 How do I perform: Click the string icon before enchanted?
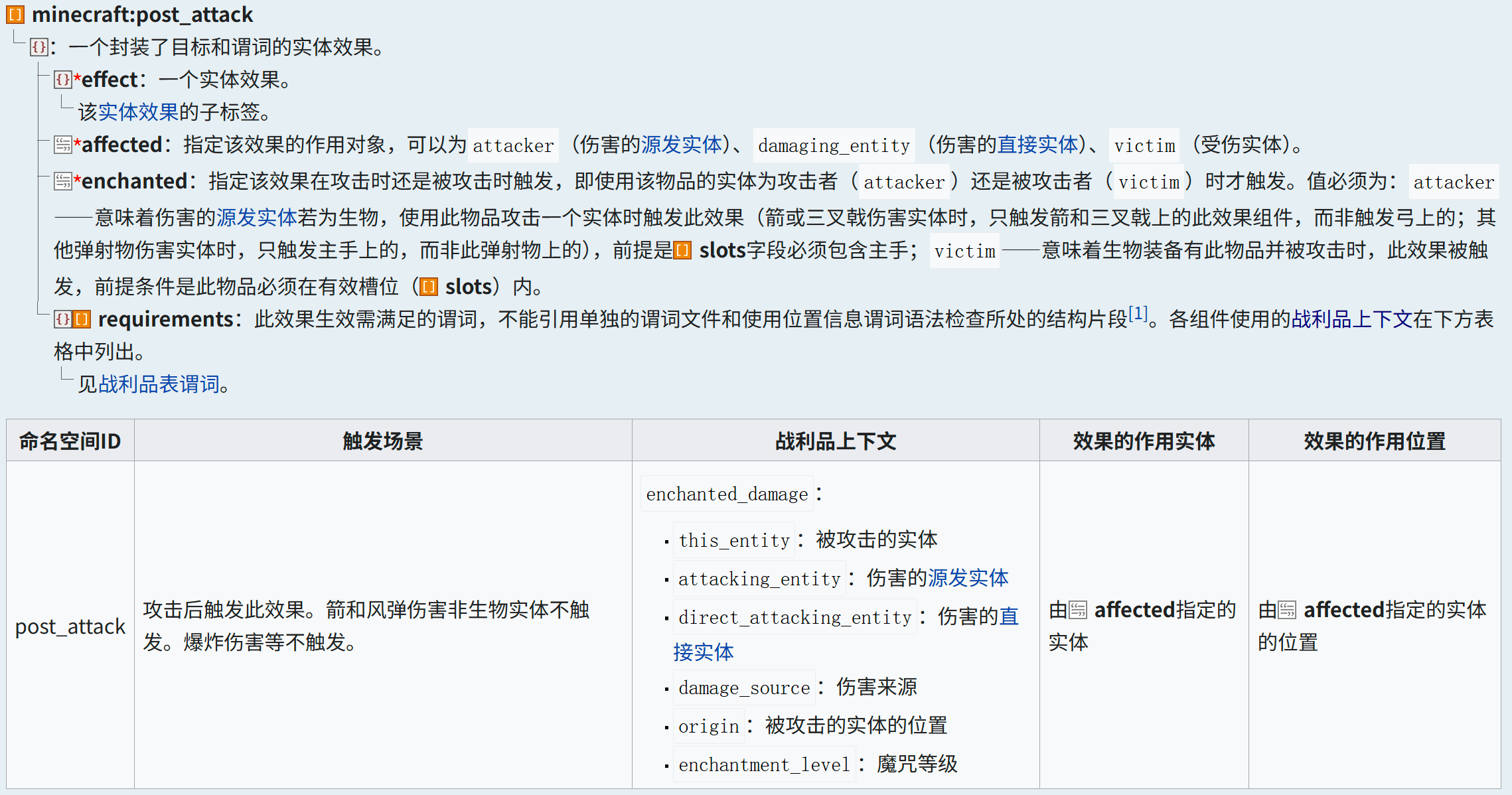(63, 181)
